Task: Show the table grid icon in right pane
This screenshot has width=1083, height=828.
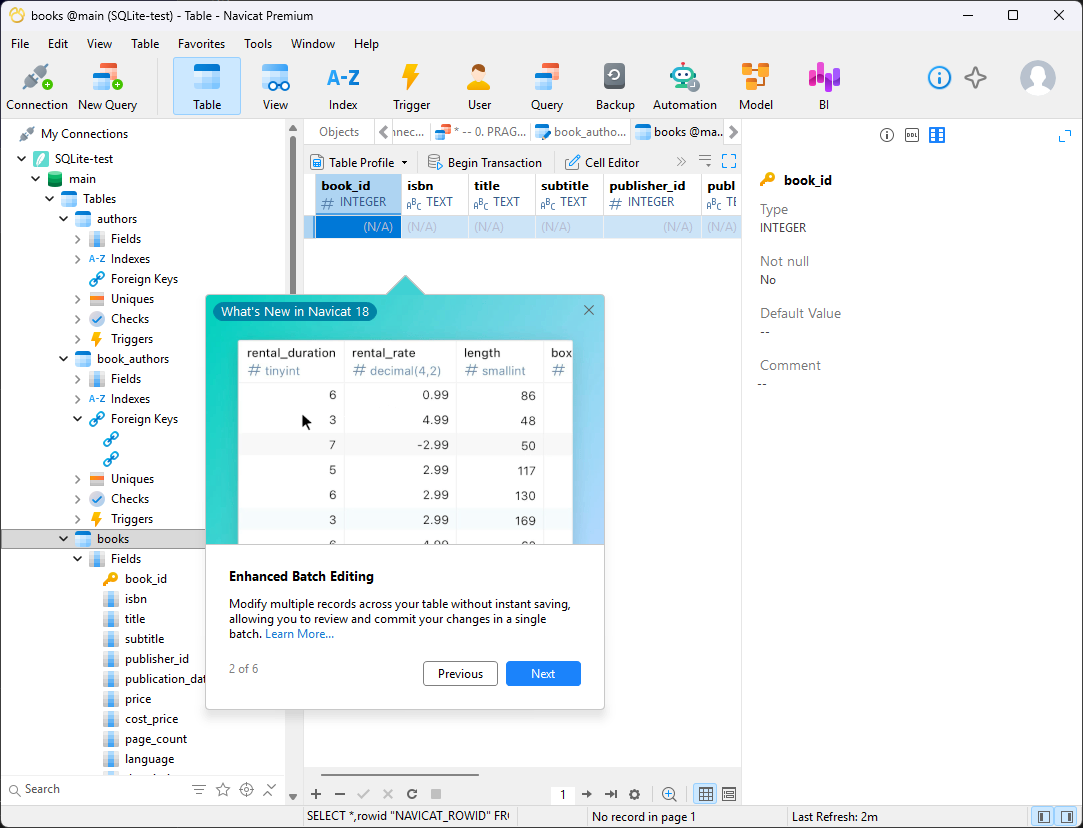Action: [937, 135]
